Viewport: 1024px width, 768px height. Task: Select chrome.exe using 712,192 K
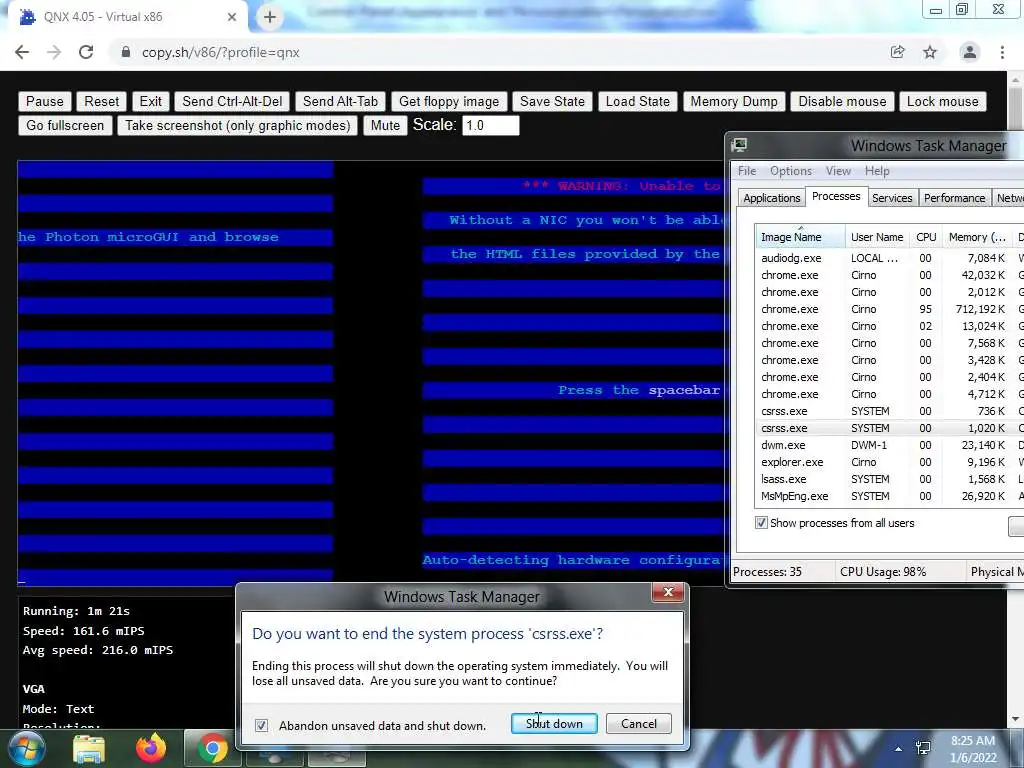coord(889,309)
